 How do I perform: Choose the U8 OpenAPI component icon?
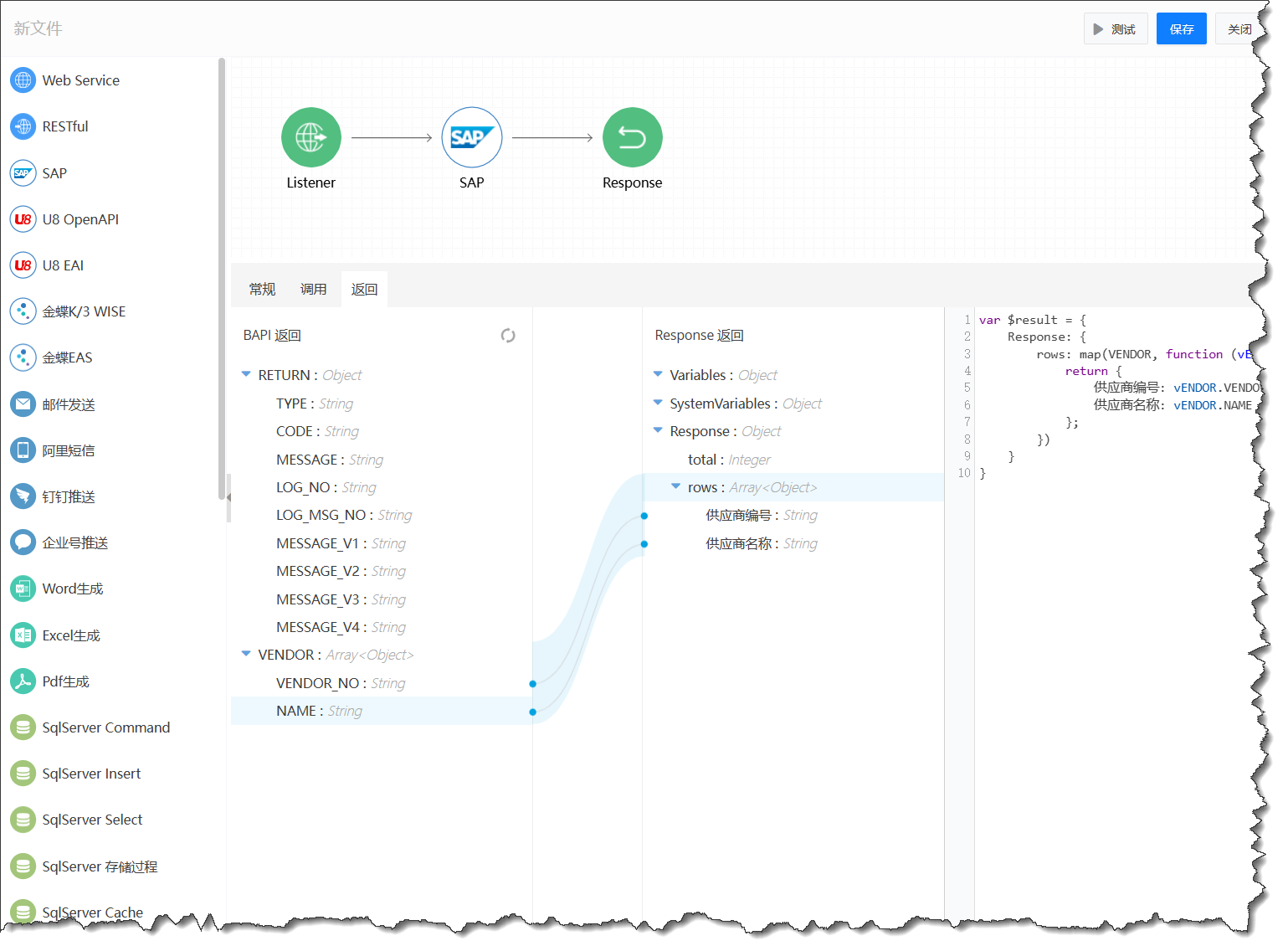23,219
